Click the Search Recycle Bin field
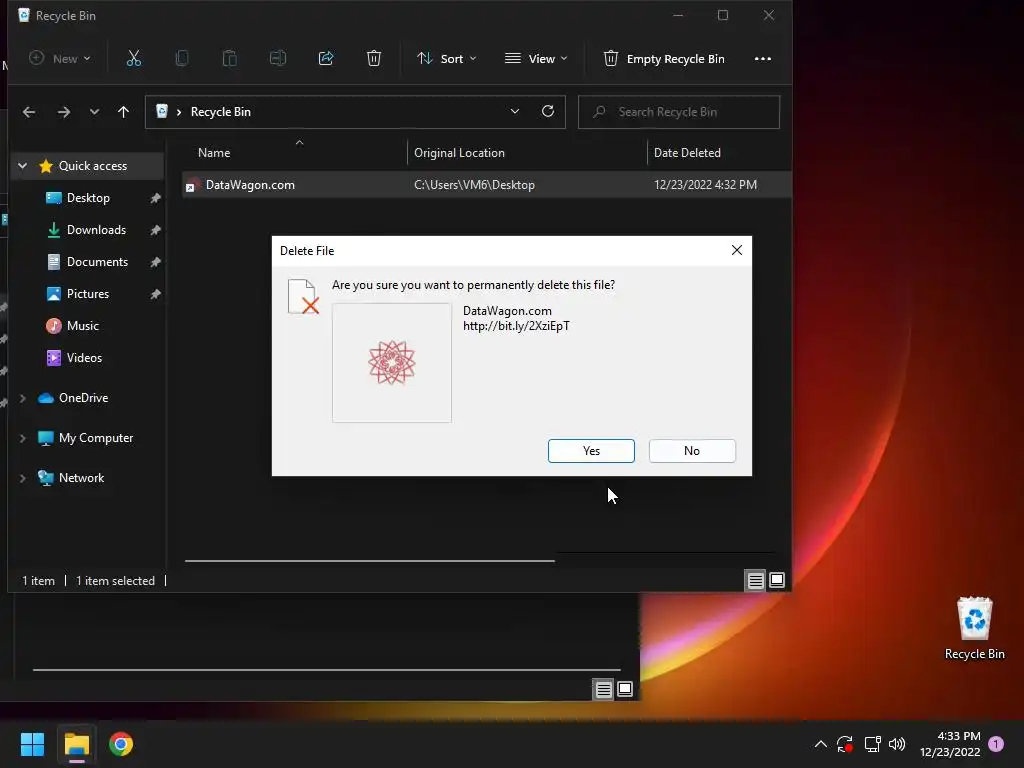 pyautogui.click(x=679, y=112)
